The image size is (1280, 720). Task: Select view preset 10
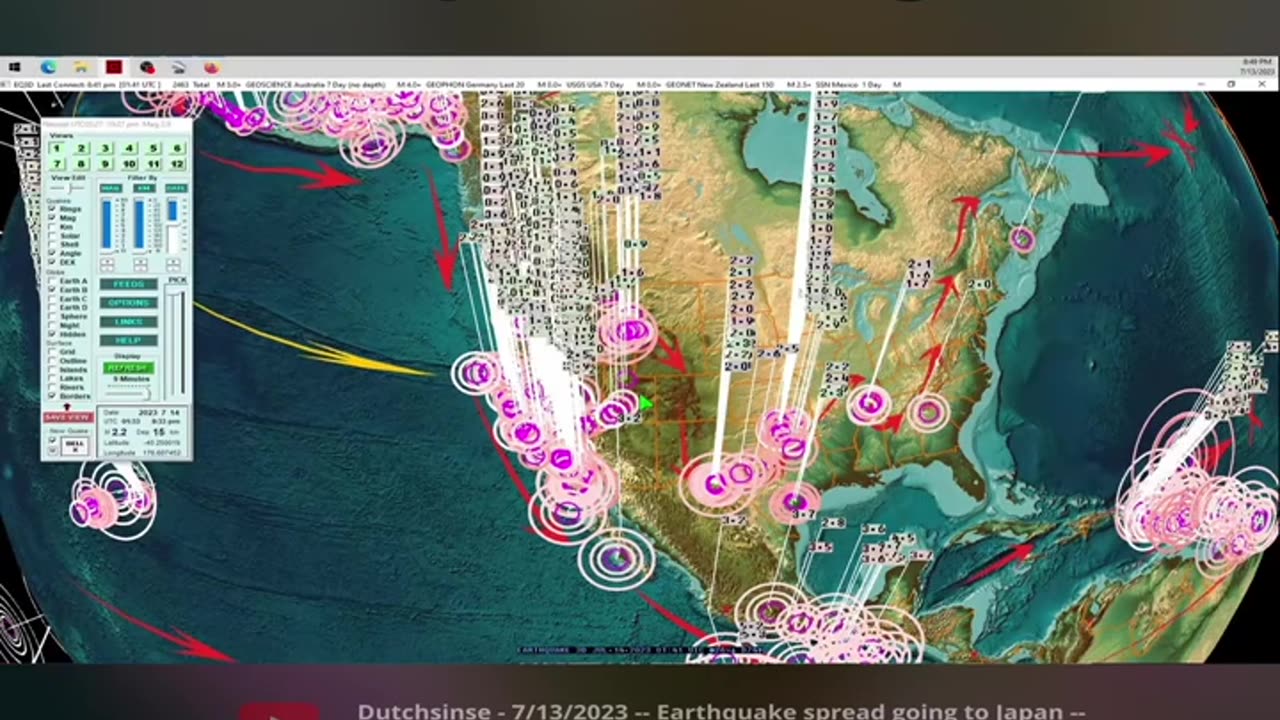129,164
